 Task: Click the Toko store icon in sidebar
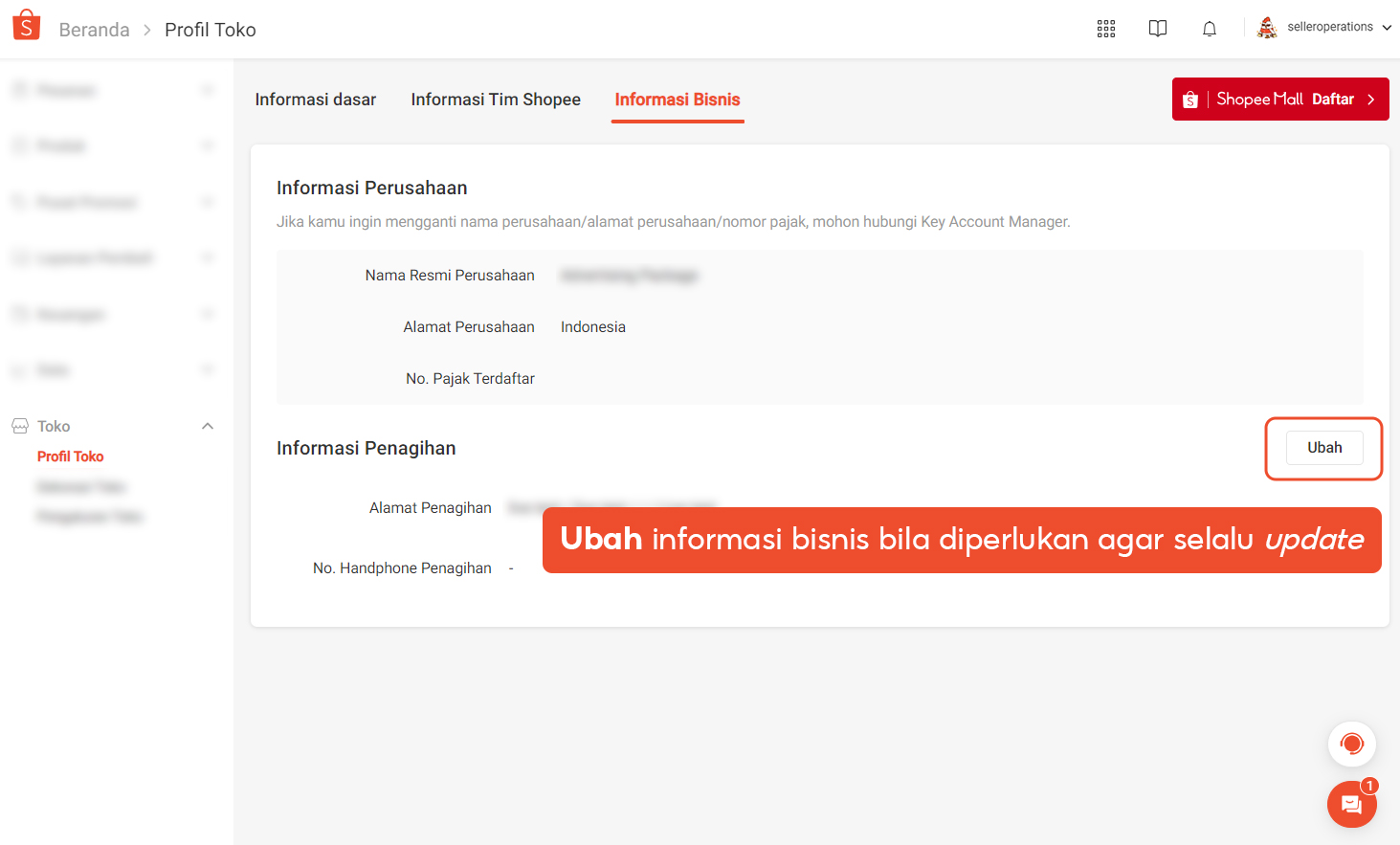pos(20,426)
